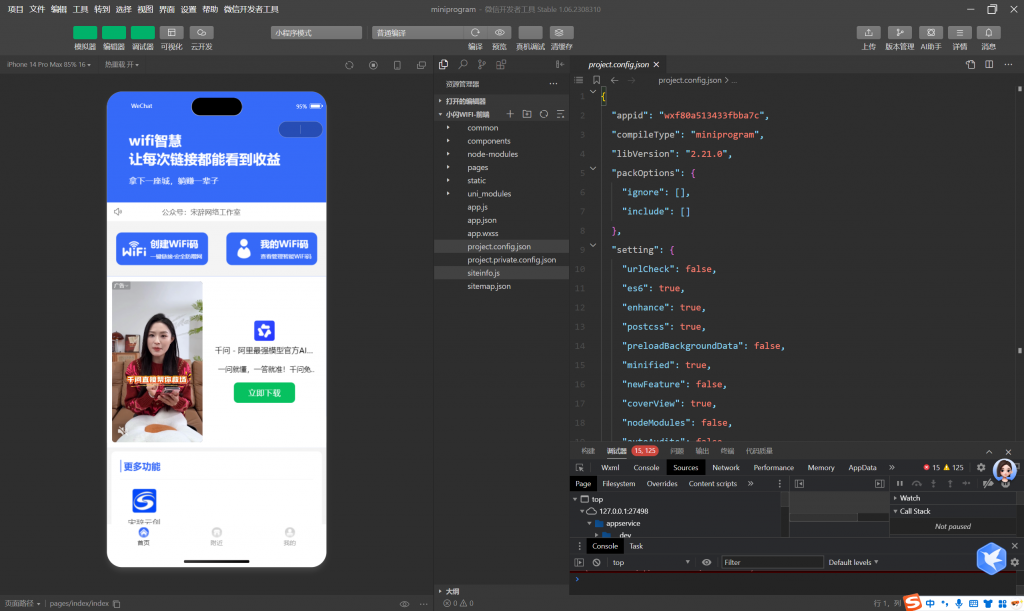Click the 创建WiFi码 button in simulator
1024x611 pixels.
tap(160, 249)
